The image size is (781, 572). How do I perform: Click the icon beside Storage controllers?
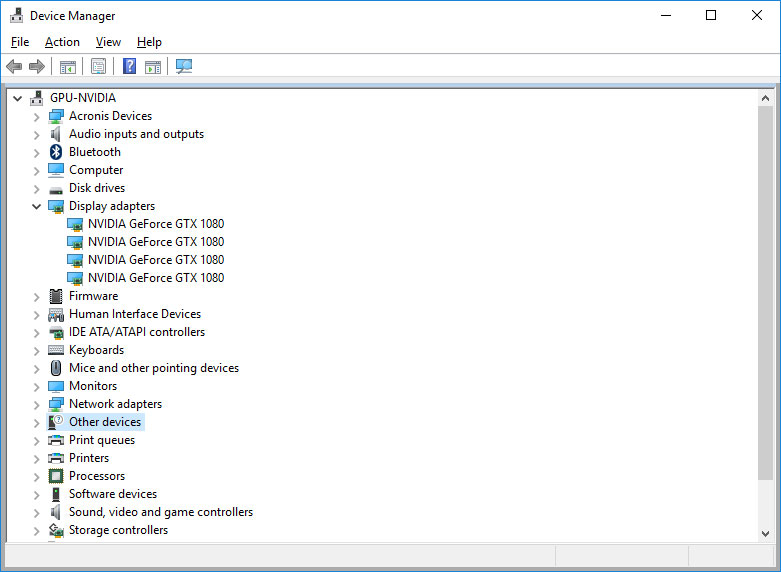click(56, 530)
